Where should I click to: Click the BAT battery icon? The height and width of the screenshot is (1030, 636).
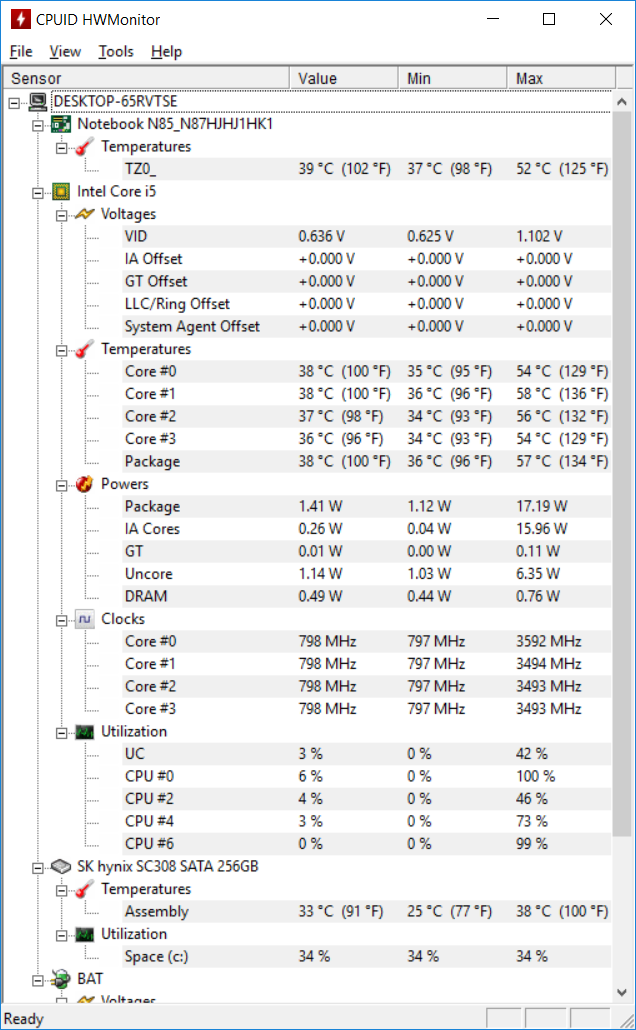click(60, 979)
